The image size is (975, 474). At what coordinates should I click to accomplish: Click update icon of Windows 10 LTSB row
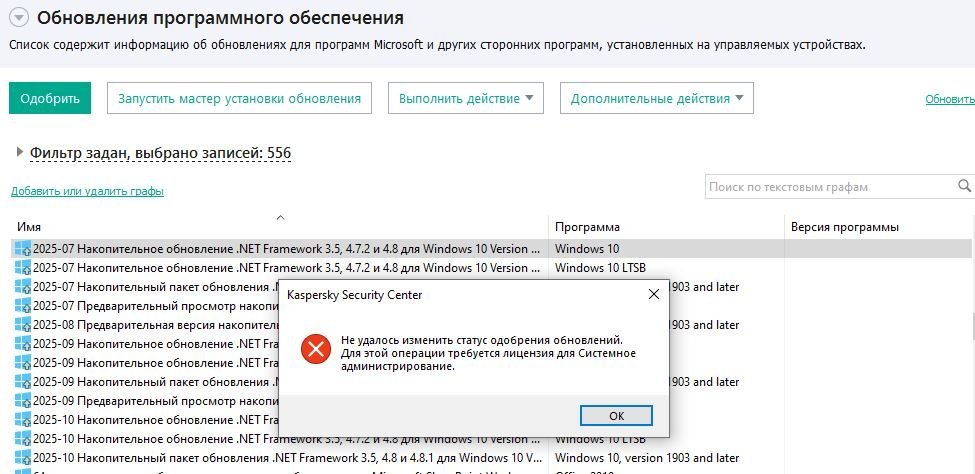[x=21, y=267]
